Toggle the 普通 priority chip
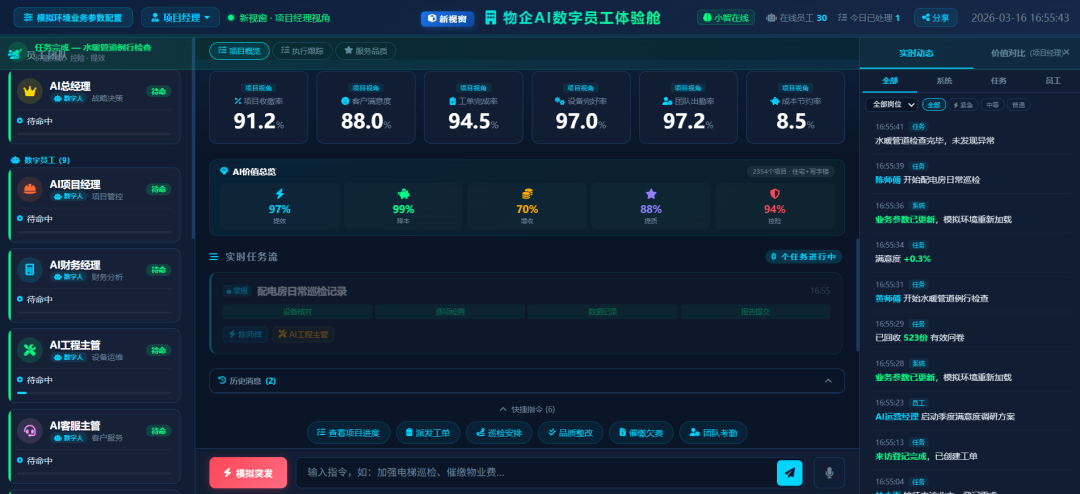The image size is (1080, 494). [x=1019, y=105]
